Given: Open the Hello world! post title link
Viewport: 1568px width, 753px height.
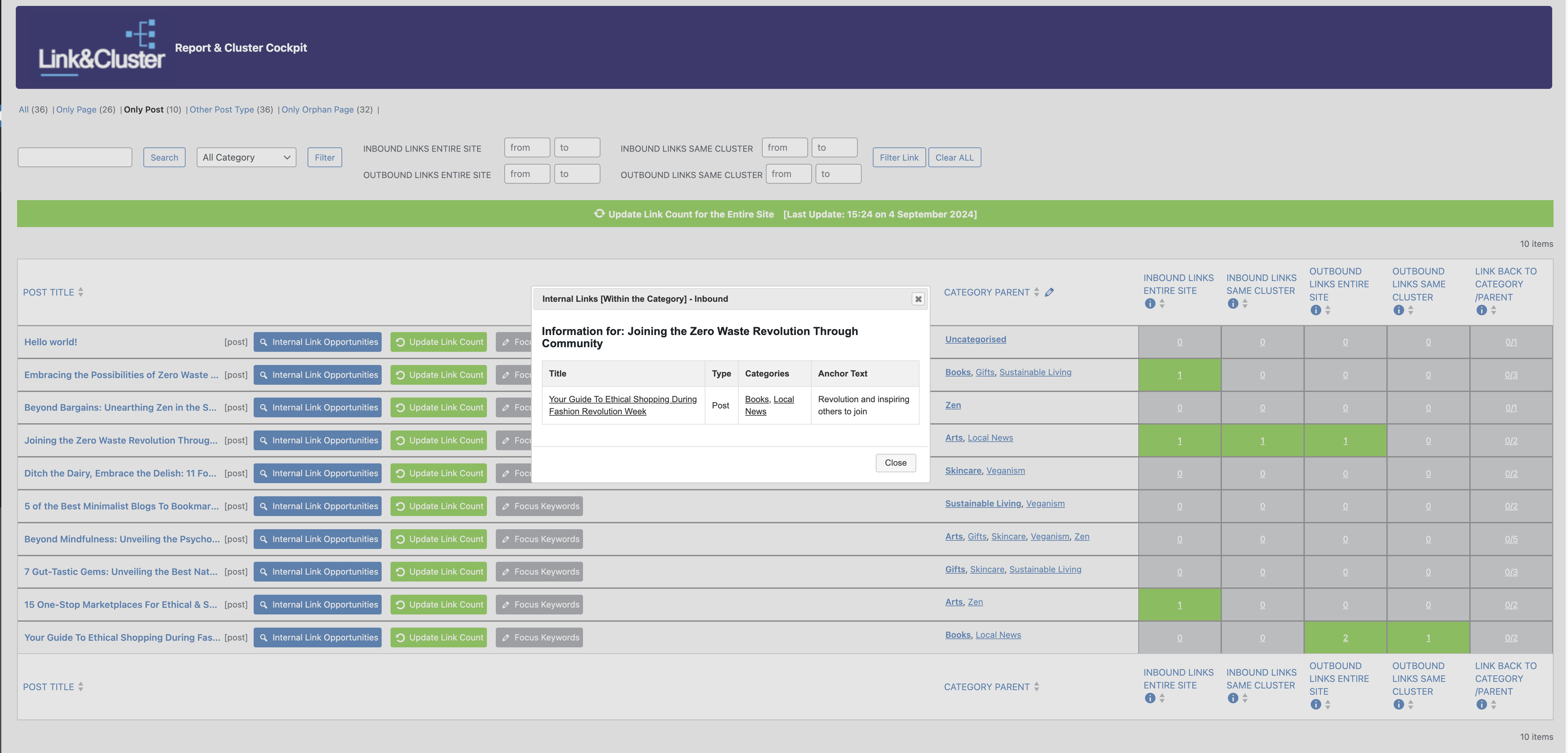Looking at the screenshot, I should click(51, 342).
